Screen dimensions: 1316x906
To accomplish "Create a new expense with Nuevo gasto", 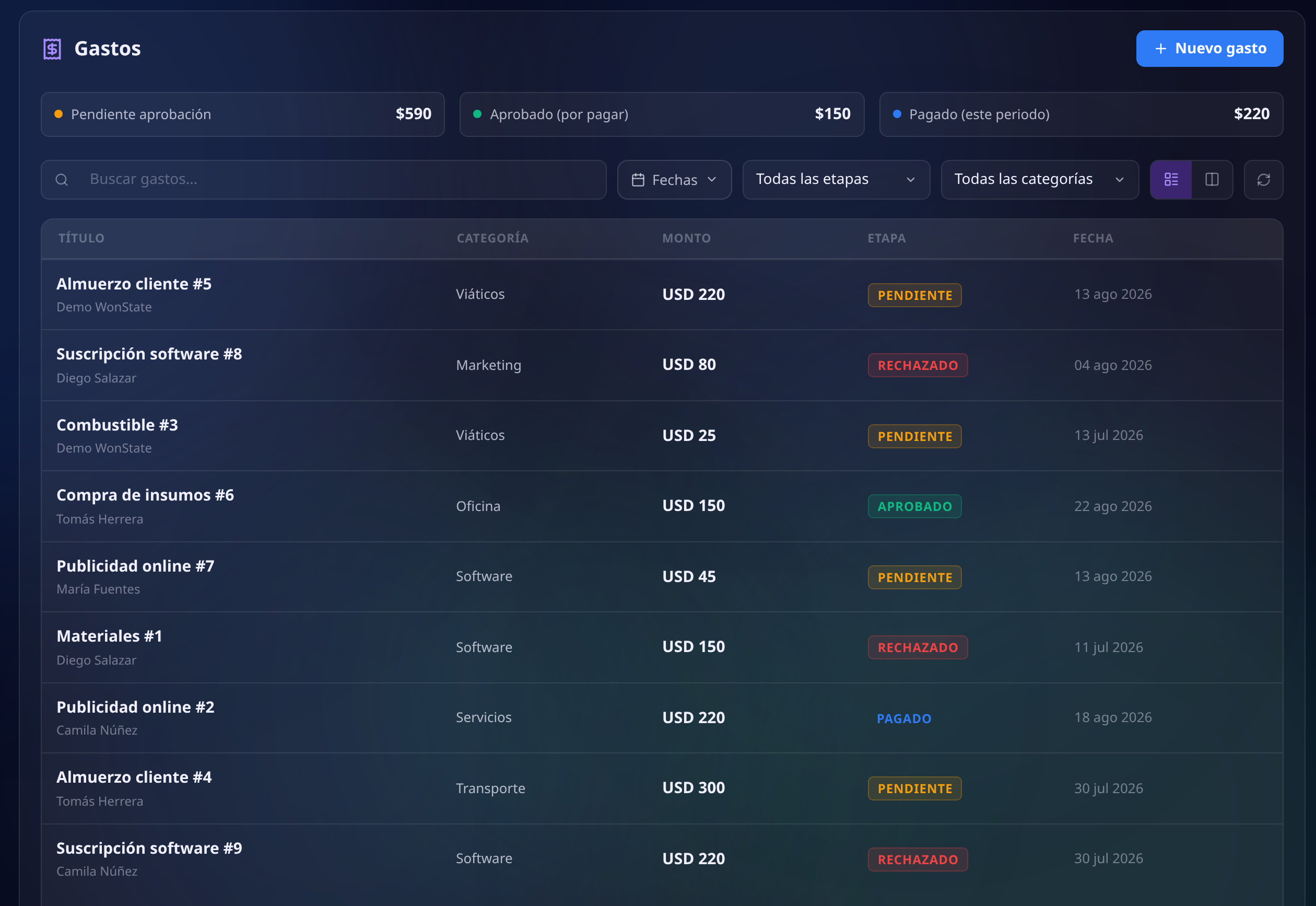I will (1209, 49).
